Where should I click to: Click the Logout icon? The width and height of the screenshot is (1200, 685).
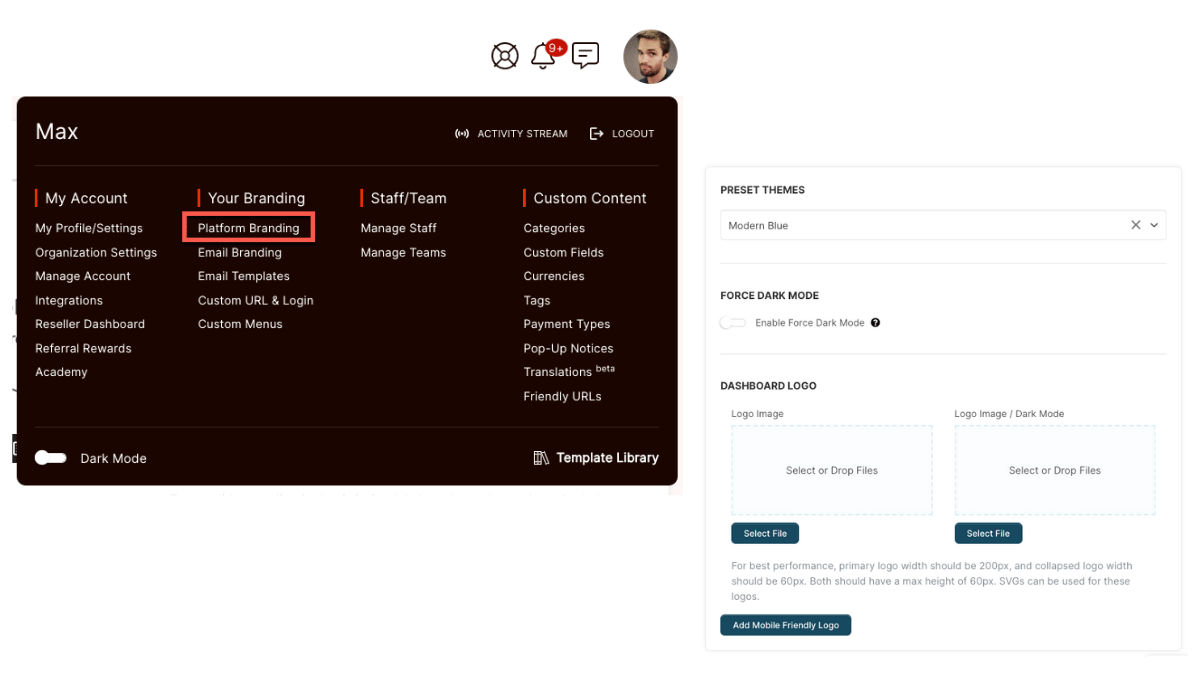597,134
